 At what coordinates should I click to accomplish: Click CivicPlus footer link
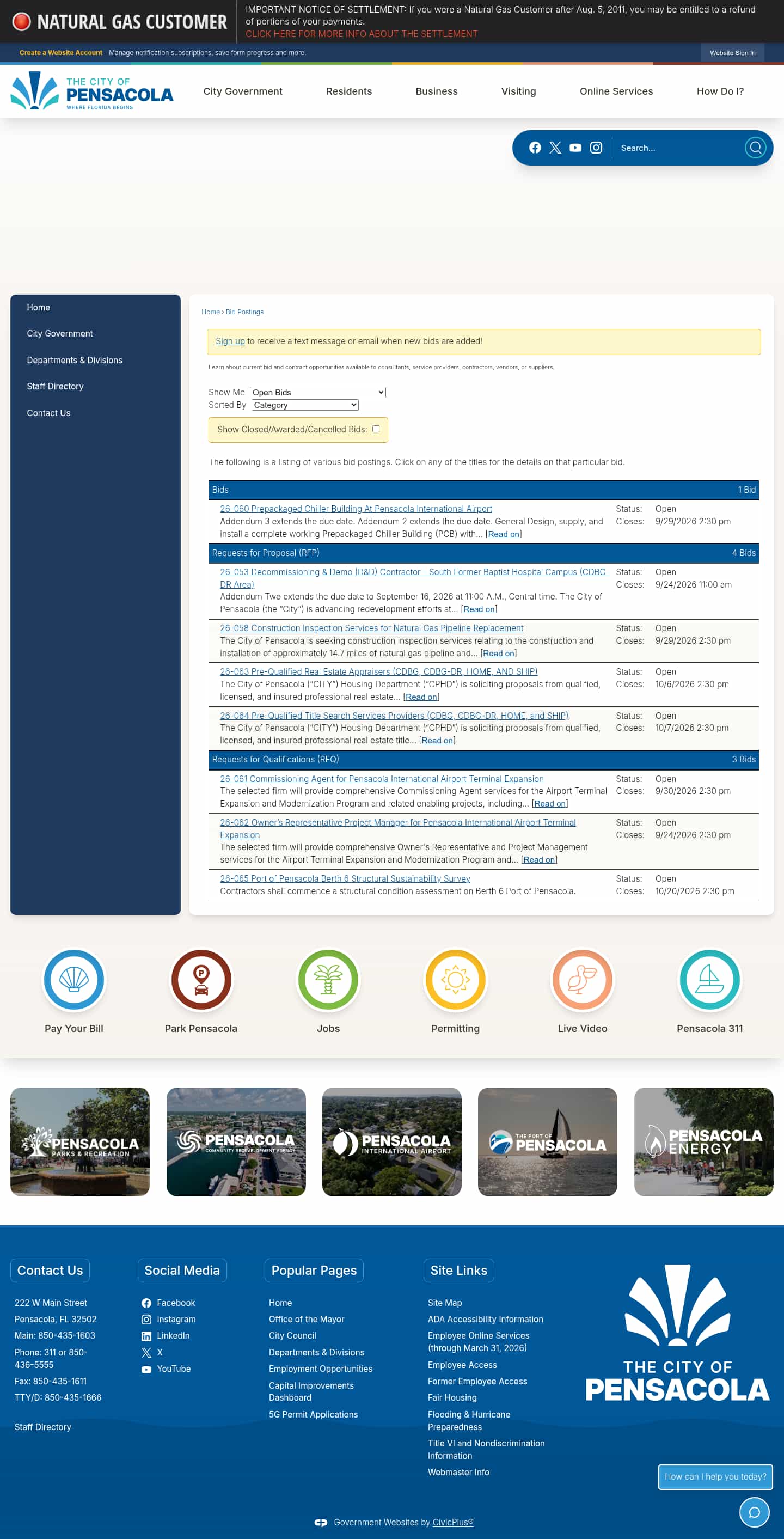click(452, 1522)
